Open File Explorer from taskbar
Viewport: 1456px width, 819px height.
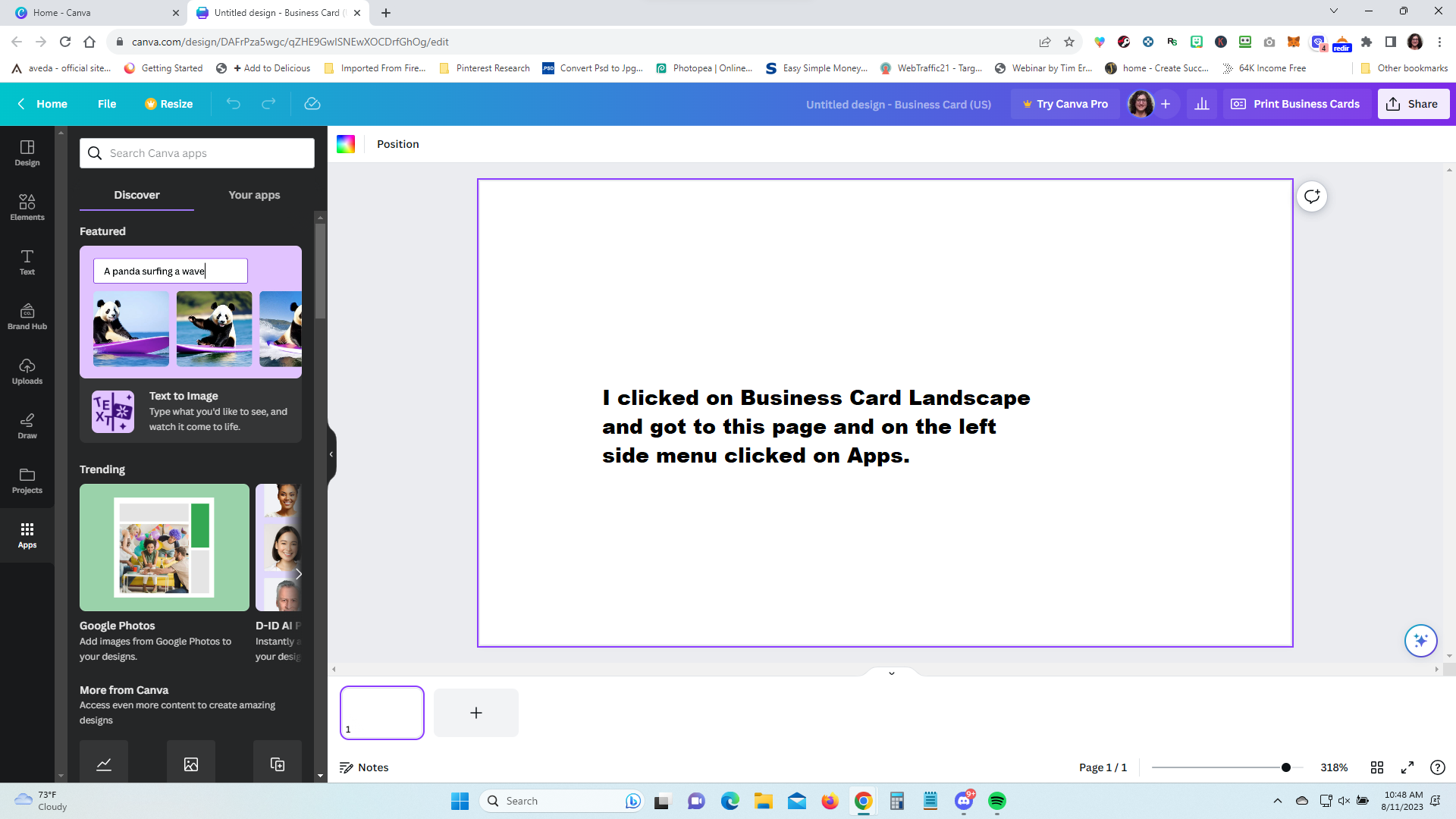tap(764, 801)
